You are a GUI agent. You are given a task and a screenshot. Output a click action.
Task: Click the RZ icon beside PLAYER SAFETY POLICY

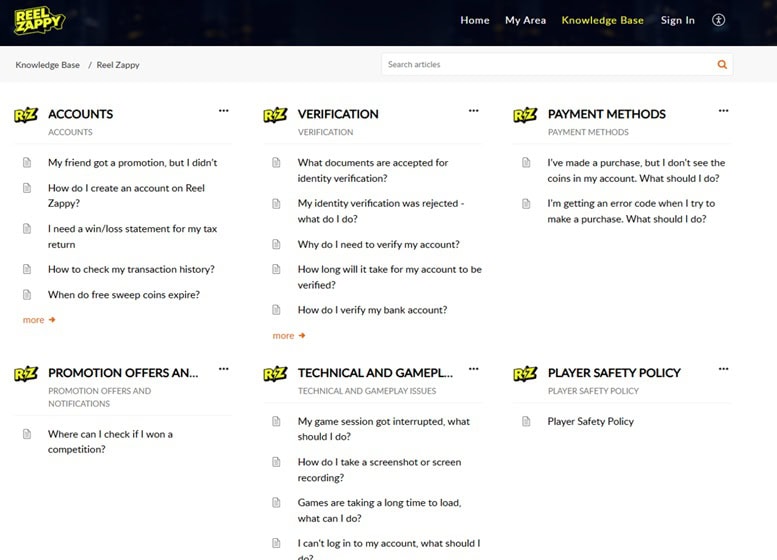525,374
